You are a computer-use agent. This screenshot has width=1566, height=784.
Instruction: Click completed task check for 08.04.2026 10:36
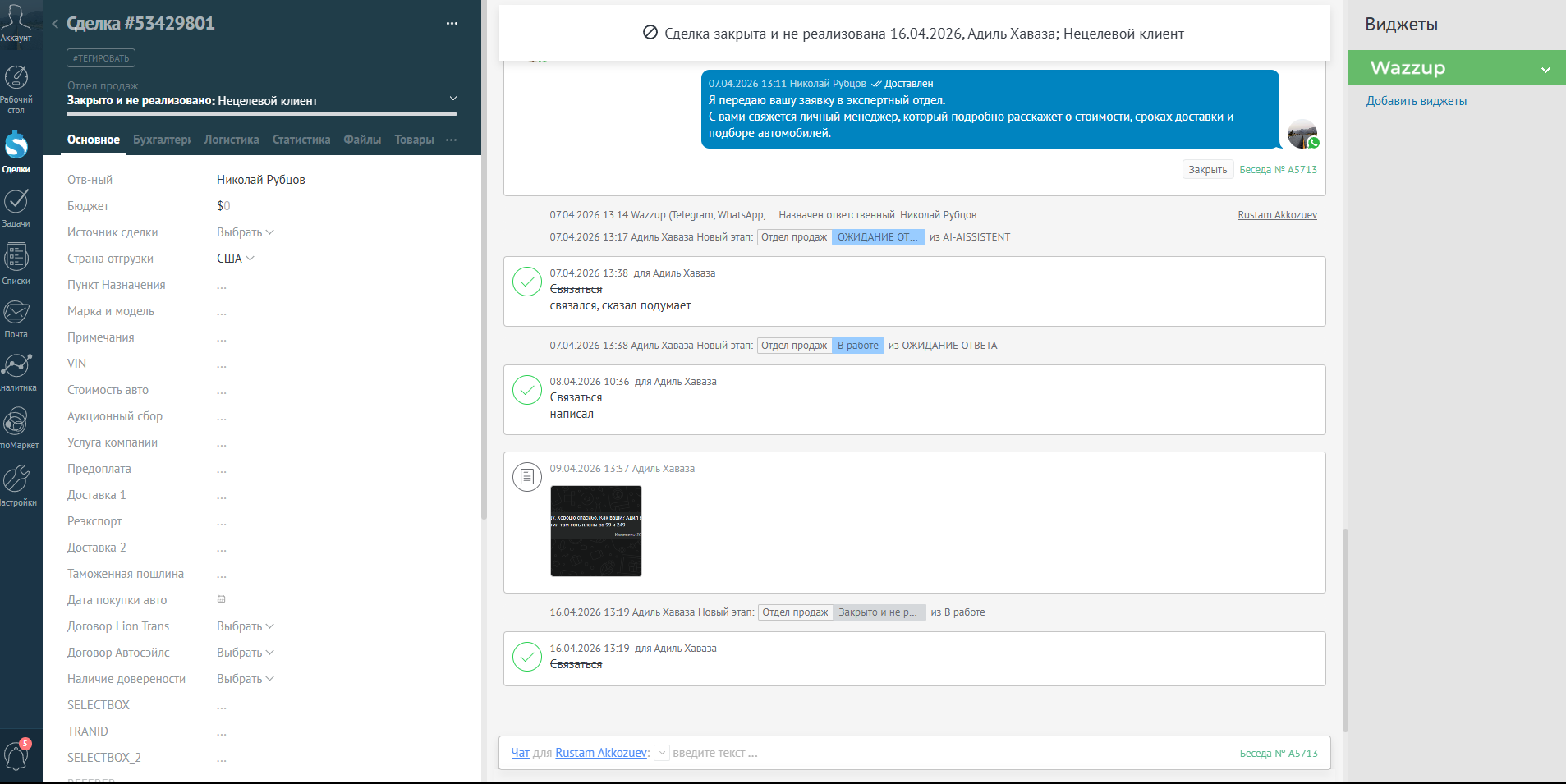click(526, 389)
